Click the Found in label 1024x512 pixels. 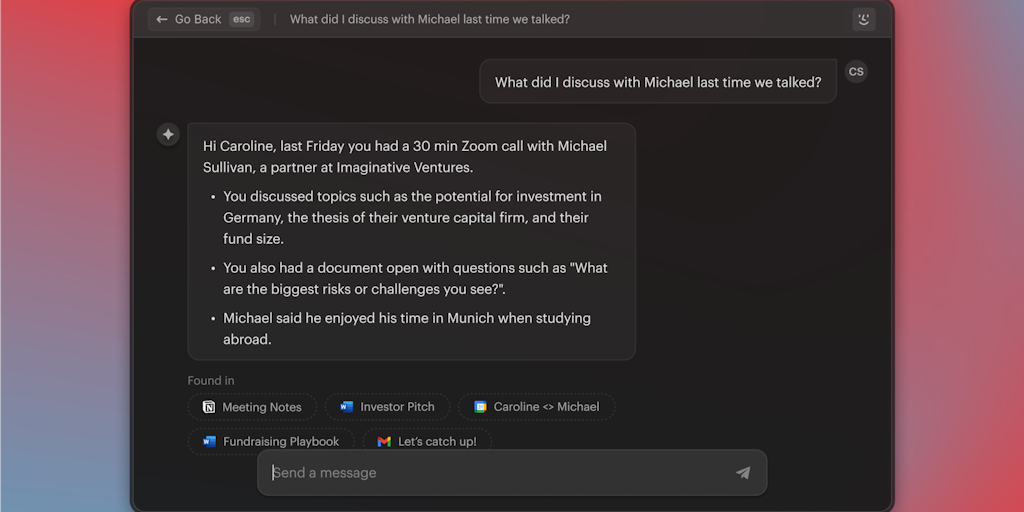click(x=211, y=380)
